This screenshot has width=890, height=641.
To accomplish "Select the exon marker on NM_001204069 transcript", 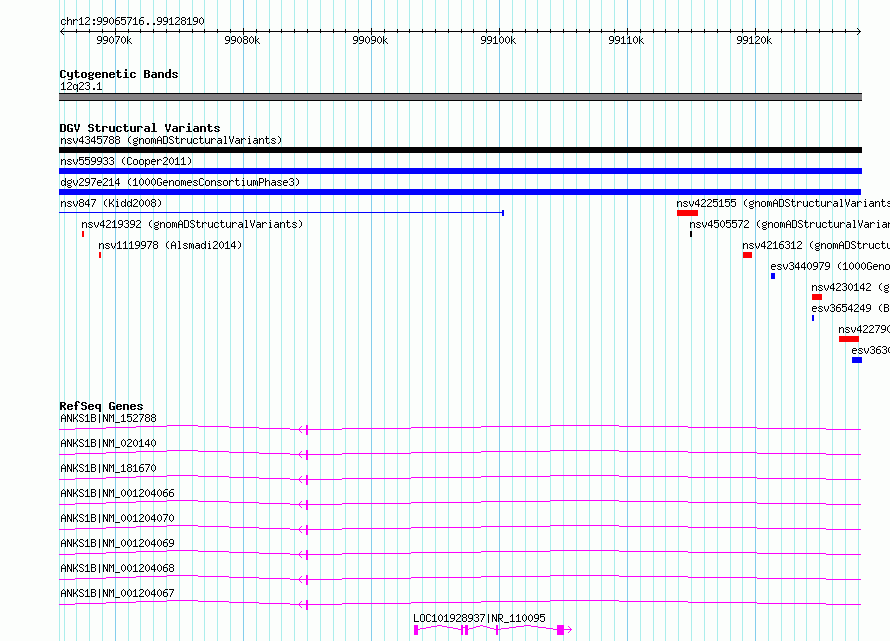I will 307,555.
